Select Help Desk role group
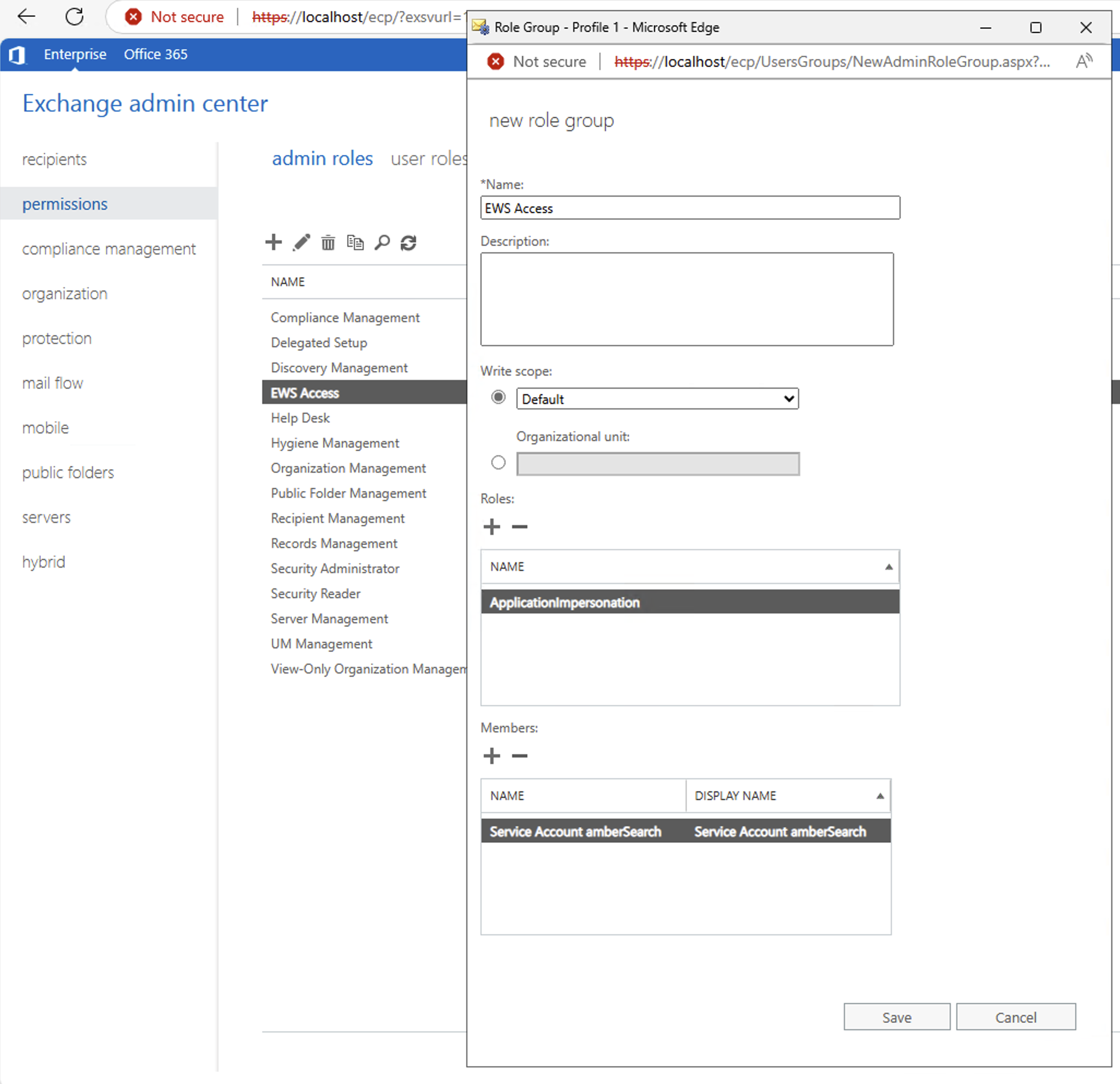Screen dimensions: 1120x1084 pos(300,418)
